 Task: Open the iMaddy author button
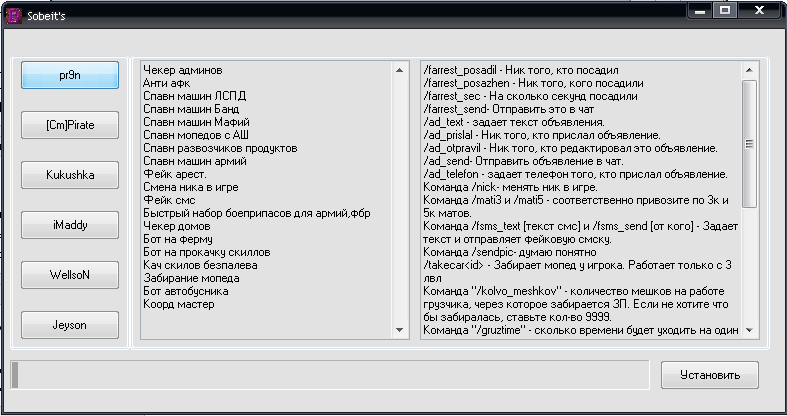pyautogui.click(x=70, y=224)
